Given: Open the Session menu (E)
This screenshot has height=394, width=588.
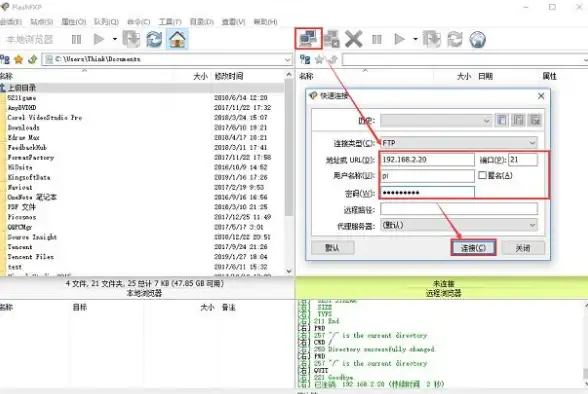Looking at the screenshot, I should click(11, 22).
